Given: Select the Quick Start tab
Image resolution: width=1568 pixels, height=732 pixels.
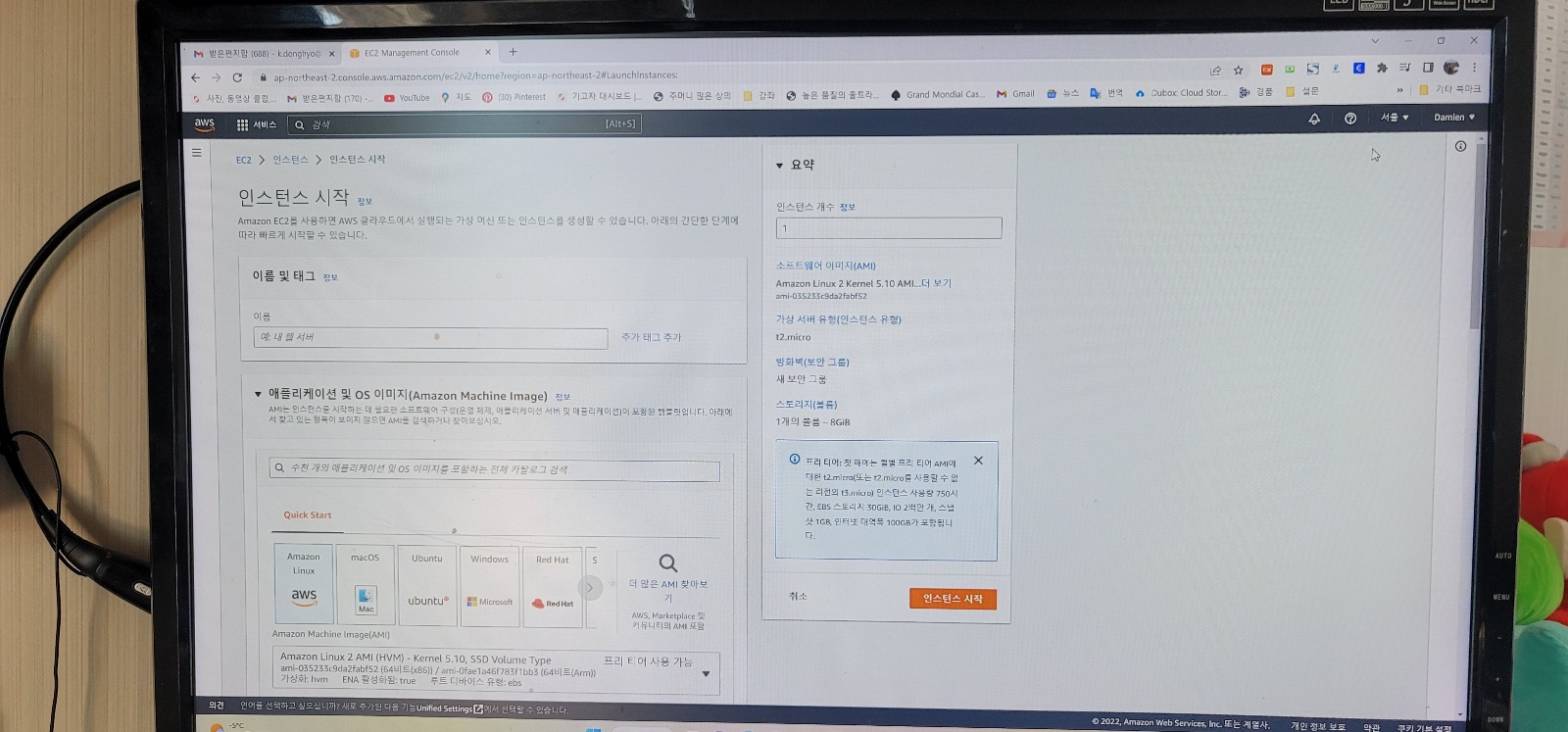Looking at the screenshot, I should click(308, 515).
